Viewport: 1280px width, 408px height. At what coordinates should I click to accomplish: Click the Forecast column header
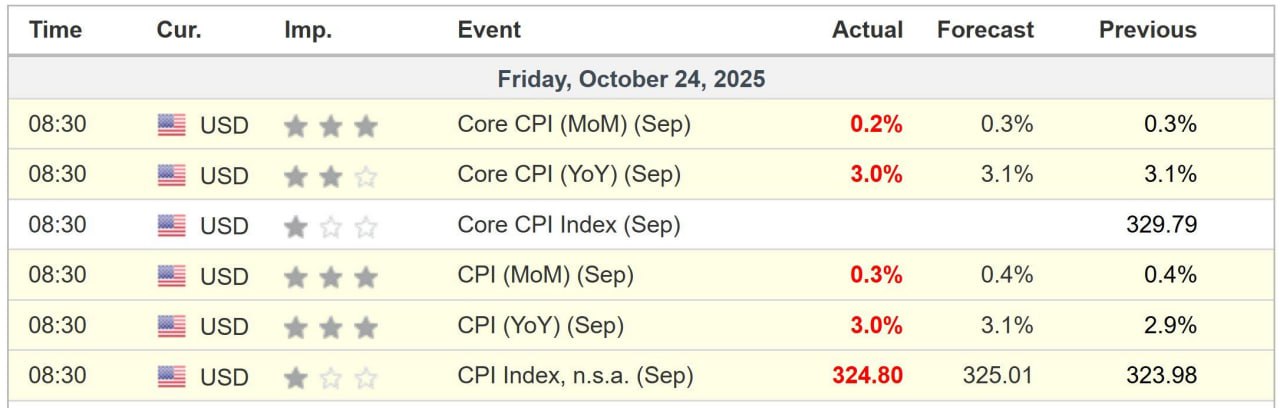pyautogui.click(x=985, y=30)
